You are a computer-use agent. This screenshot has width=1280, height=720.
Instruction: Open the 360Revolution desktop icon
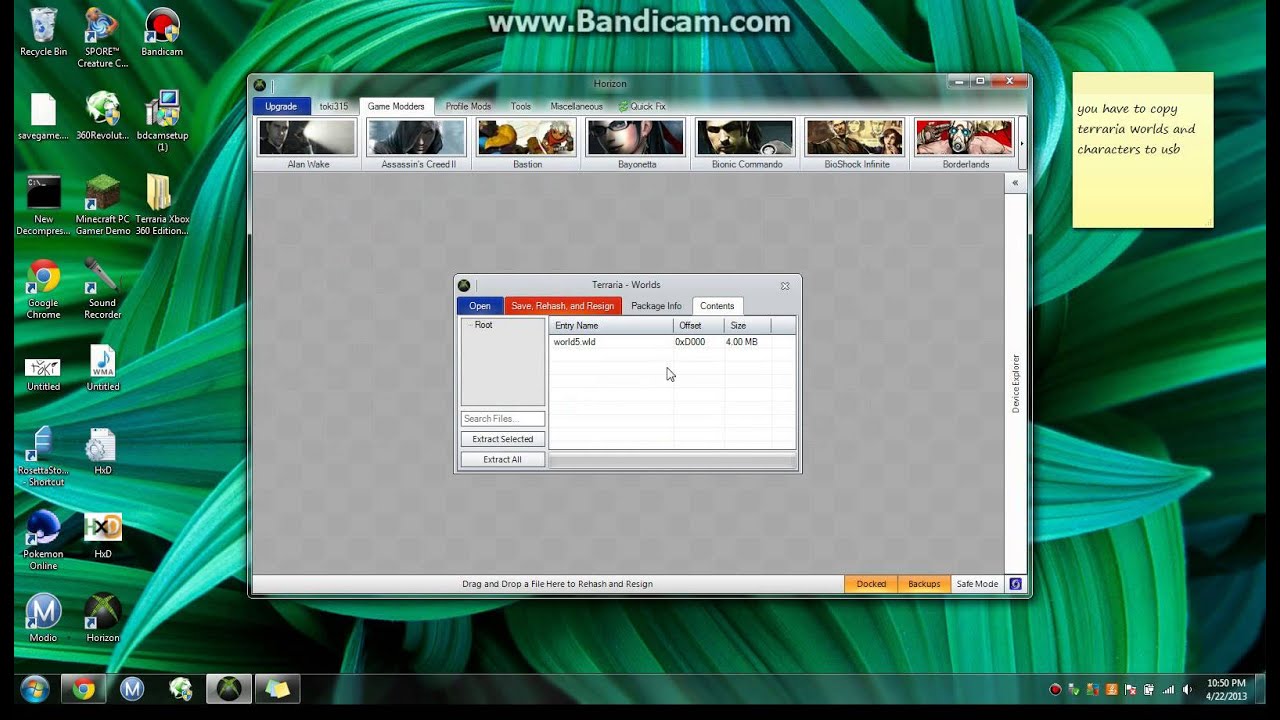pyautogui.click(x=102, y=117)
